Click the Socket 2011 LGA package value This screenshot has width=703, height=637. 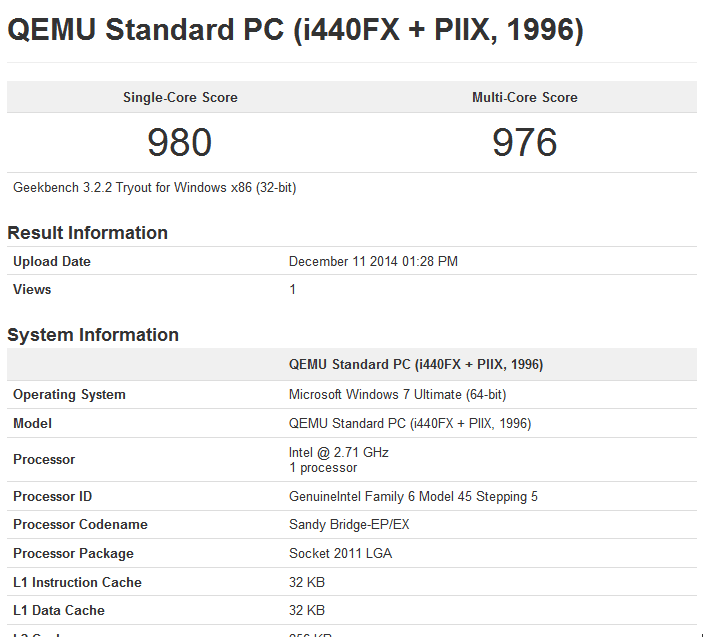tap(340, 553)
